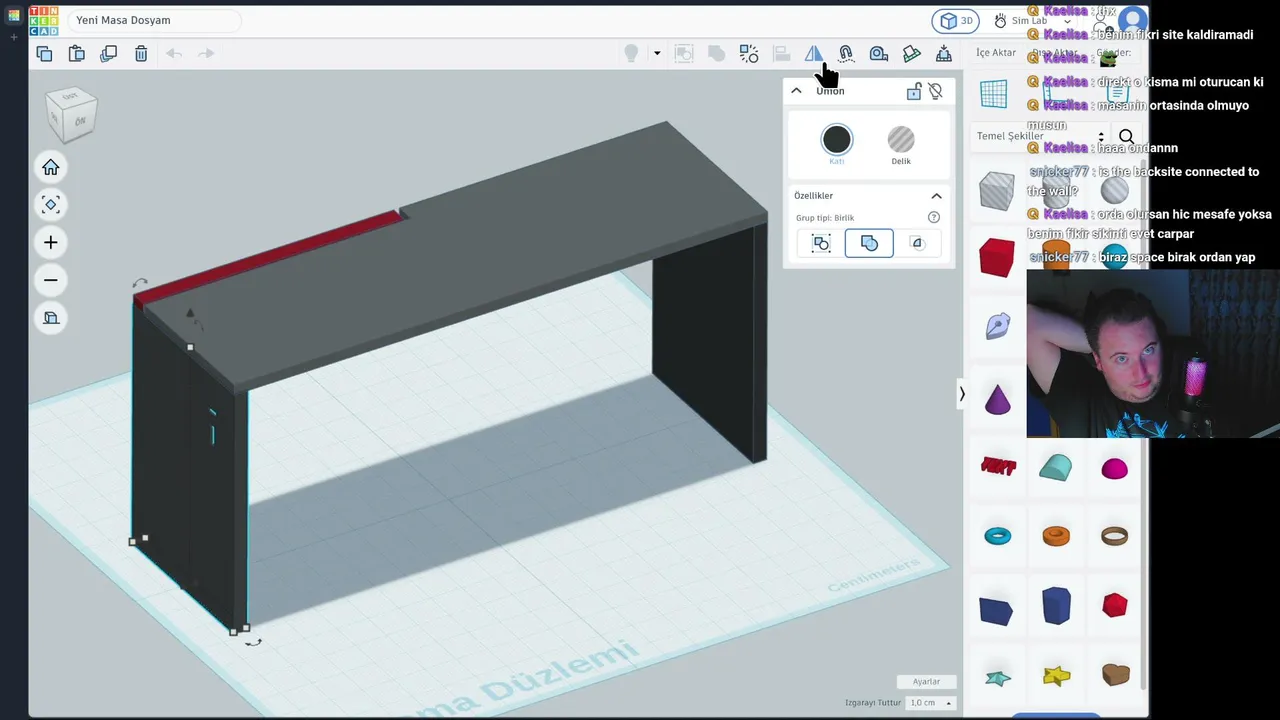This screenshot has width=1280, height=720.
Task: Click the Paste icon in the toolbar
Action: coord(76,54)
